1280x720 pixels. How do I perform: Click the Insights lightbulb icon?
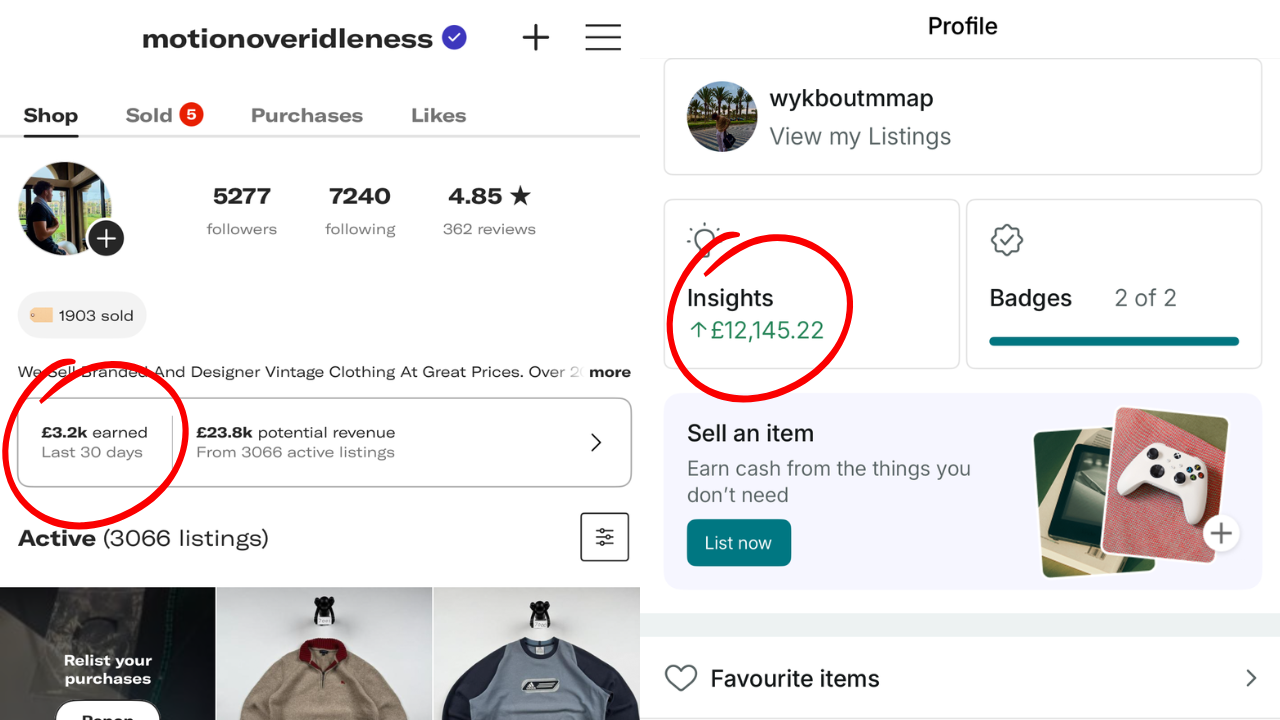(x=704, y=242)
